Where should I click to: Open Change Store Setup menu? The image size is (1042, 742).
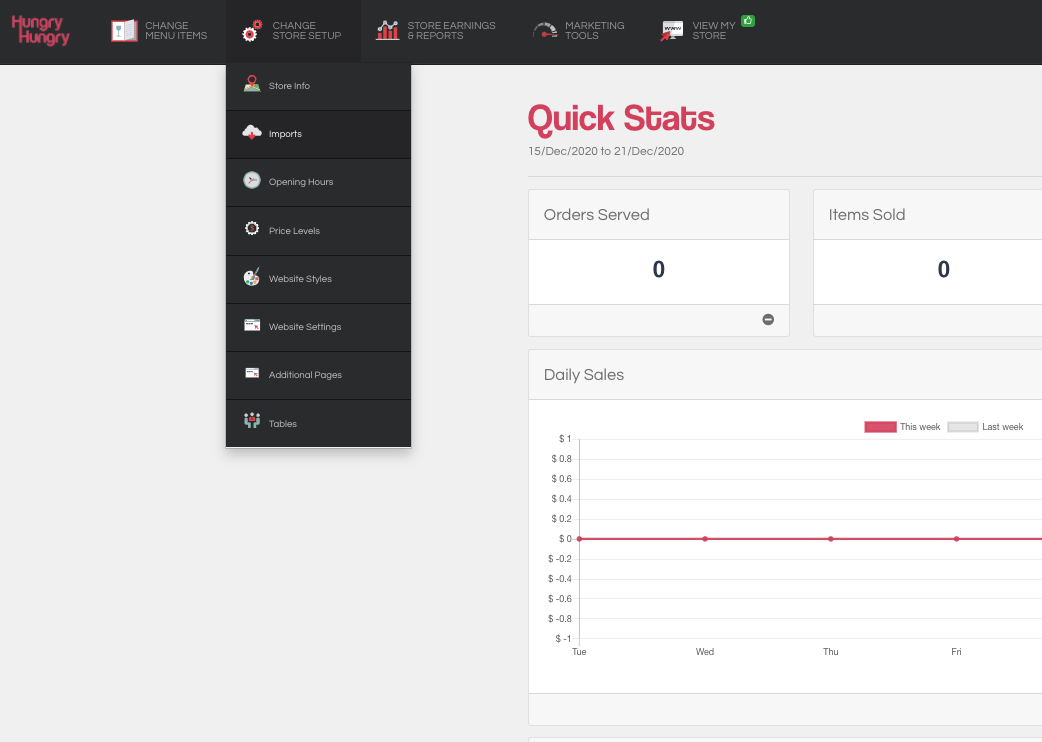pyautogui.click(x=293, y=31)
